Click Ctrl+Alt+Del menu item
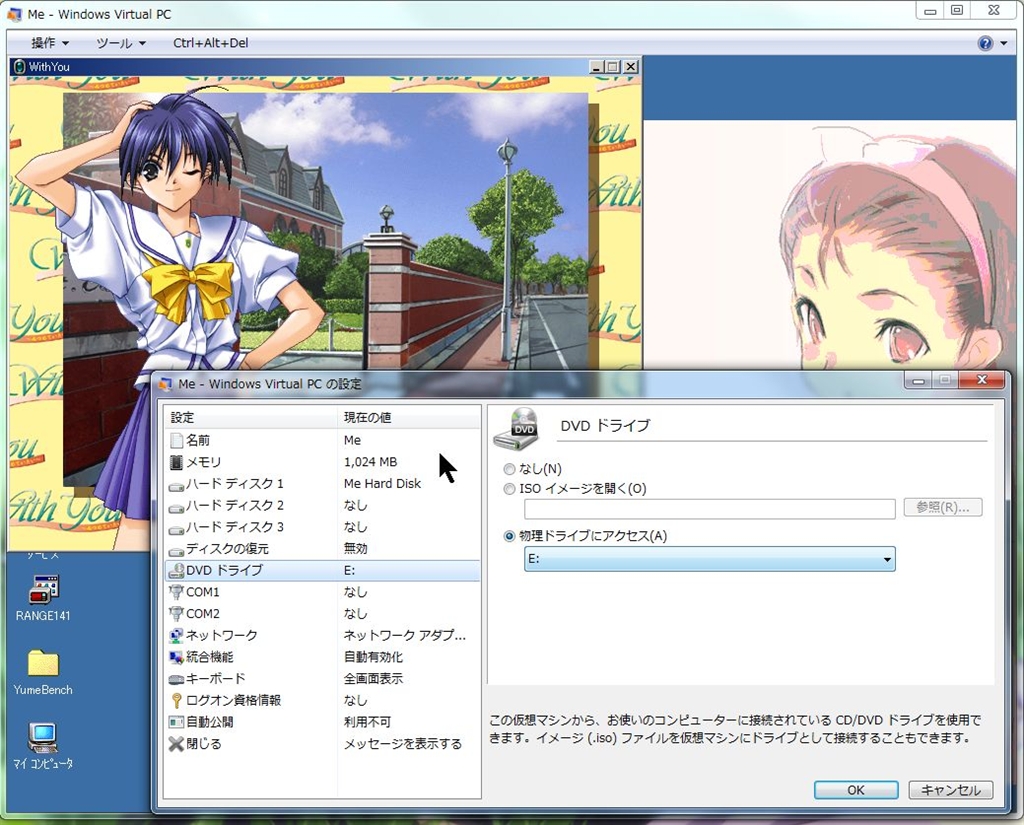This screenshot has height=825, width=1024. [x=209, y=43]
